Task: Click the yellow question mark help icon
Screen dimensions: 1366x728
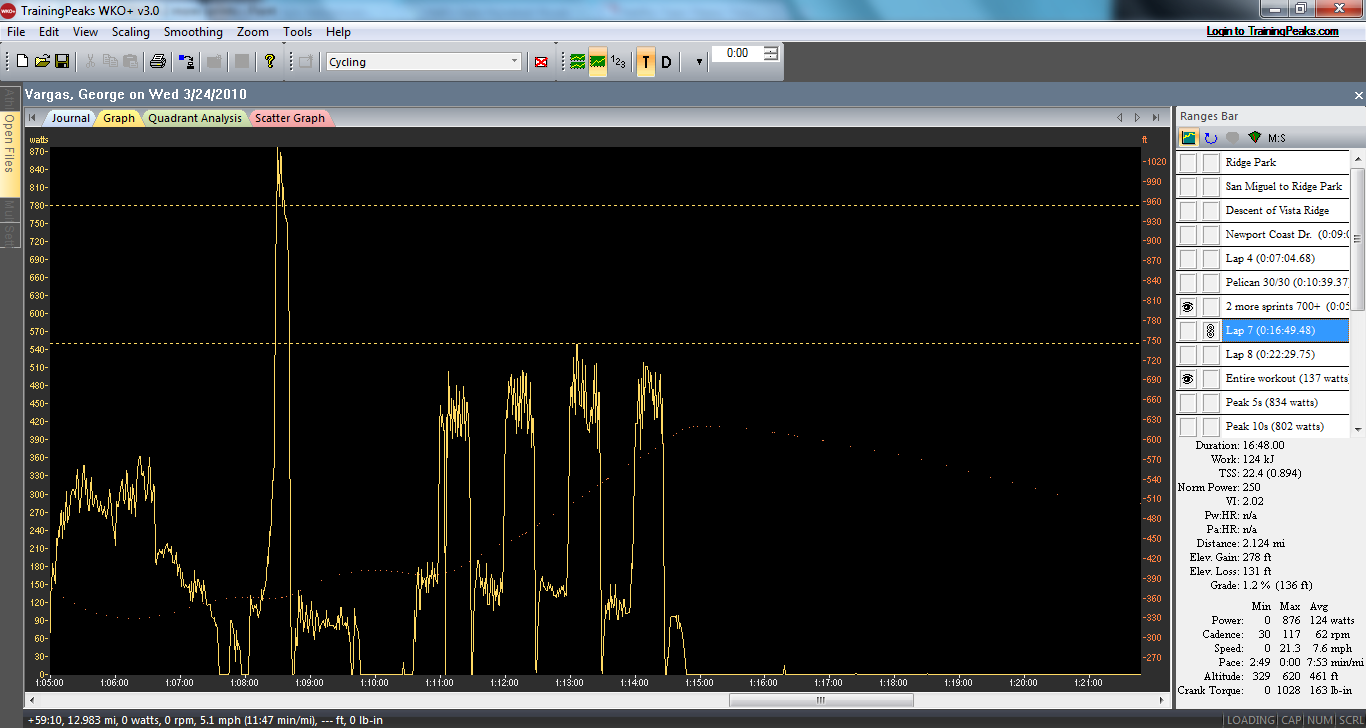Action: coord(270,62)
